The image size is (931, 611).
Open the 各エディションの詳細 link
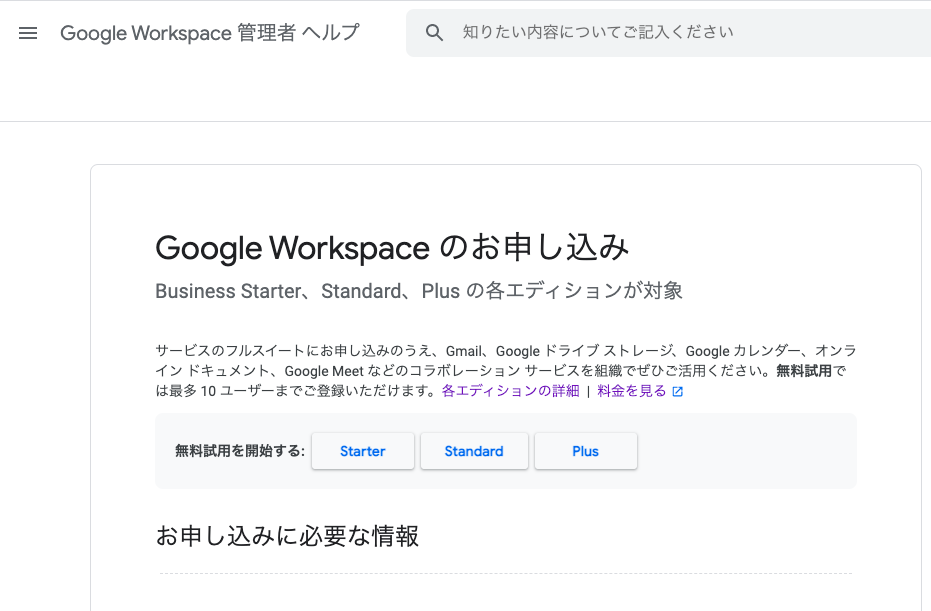510,391
